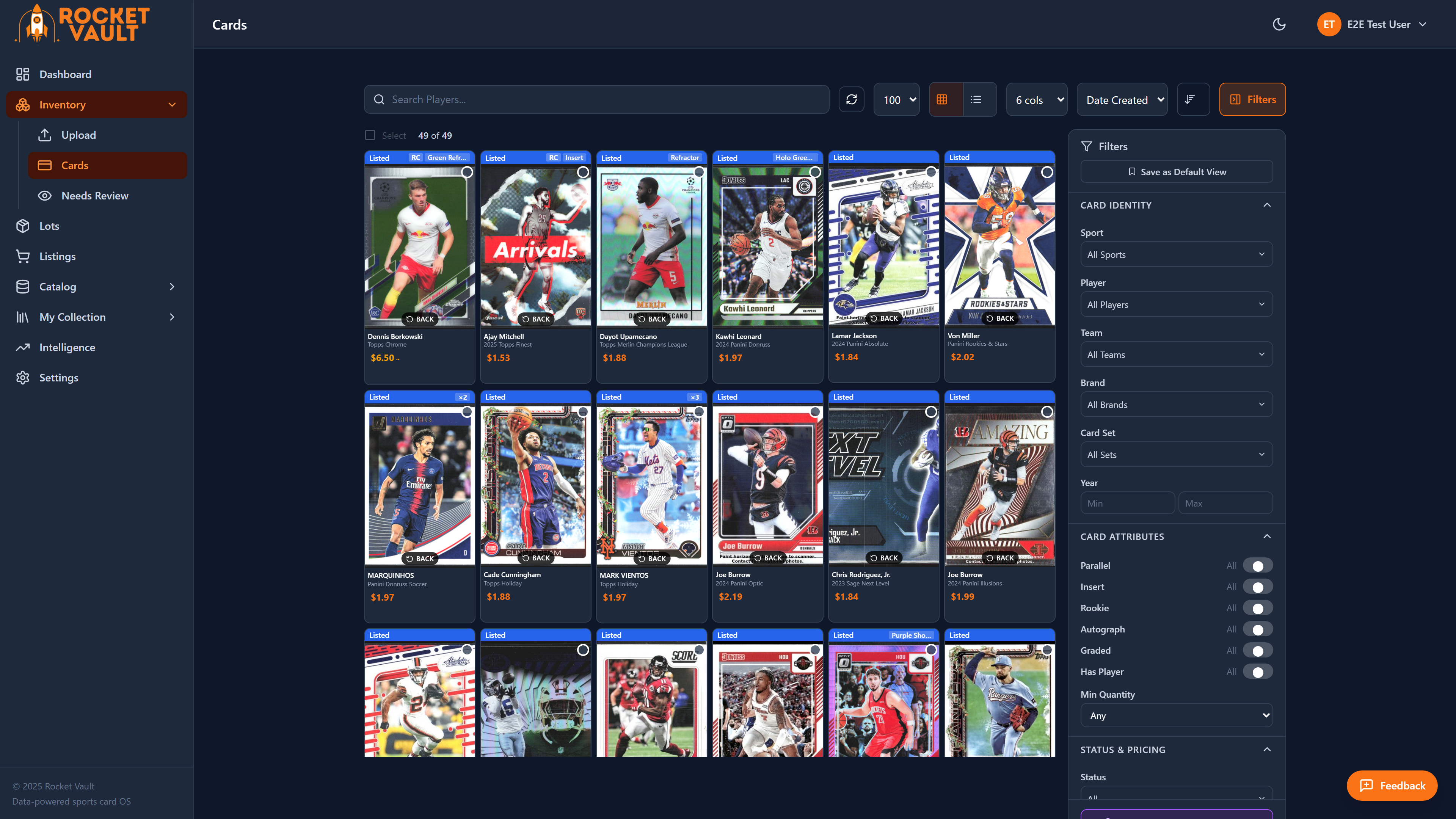Screen dimensions: 1456x819
Task: Select the Needs Review sidebar item
Action: [95, 195]
